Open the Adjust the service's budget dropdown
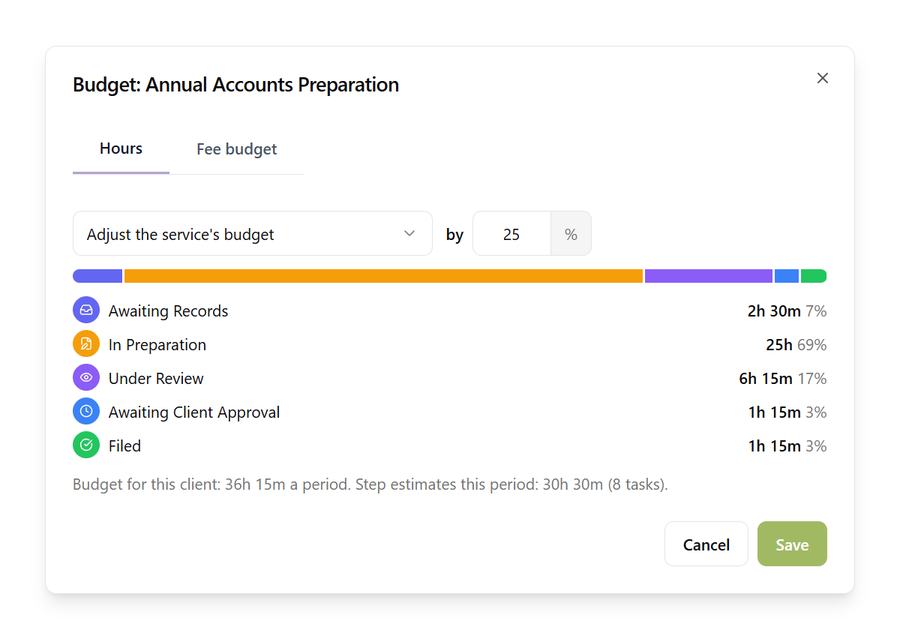 click(x=253, y=234)
